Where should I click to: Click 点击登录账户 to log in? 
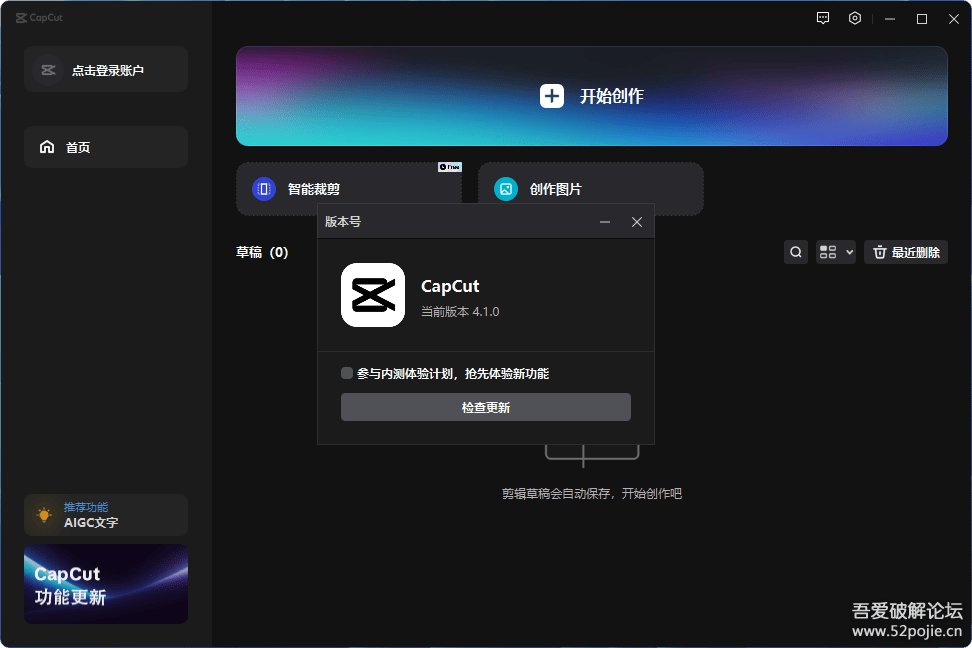(x=107, y=71)
